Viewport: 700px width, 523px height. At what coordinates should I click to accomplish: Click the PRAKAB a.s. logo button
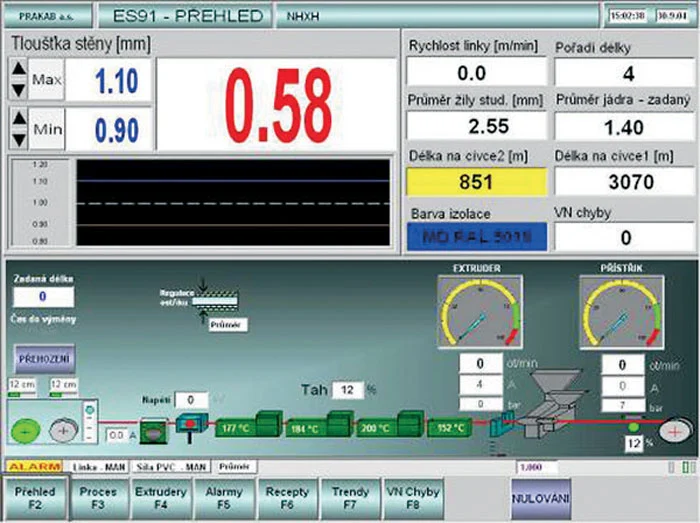[47, 16]
